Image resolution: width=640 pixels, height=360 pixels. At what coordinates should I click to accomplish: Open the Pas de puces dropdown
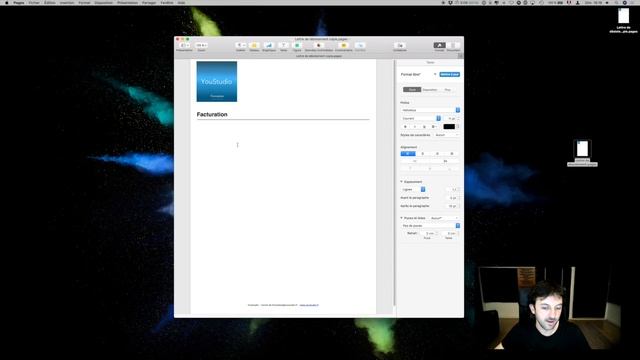click(x=430, y=226)
